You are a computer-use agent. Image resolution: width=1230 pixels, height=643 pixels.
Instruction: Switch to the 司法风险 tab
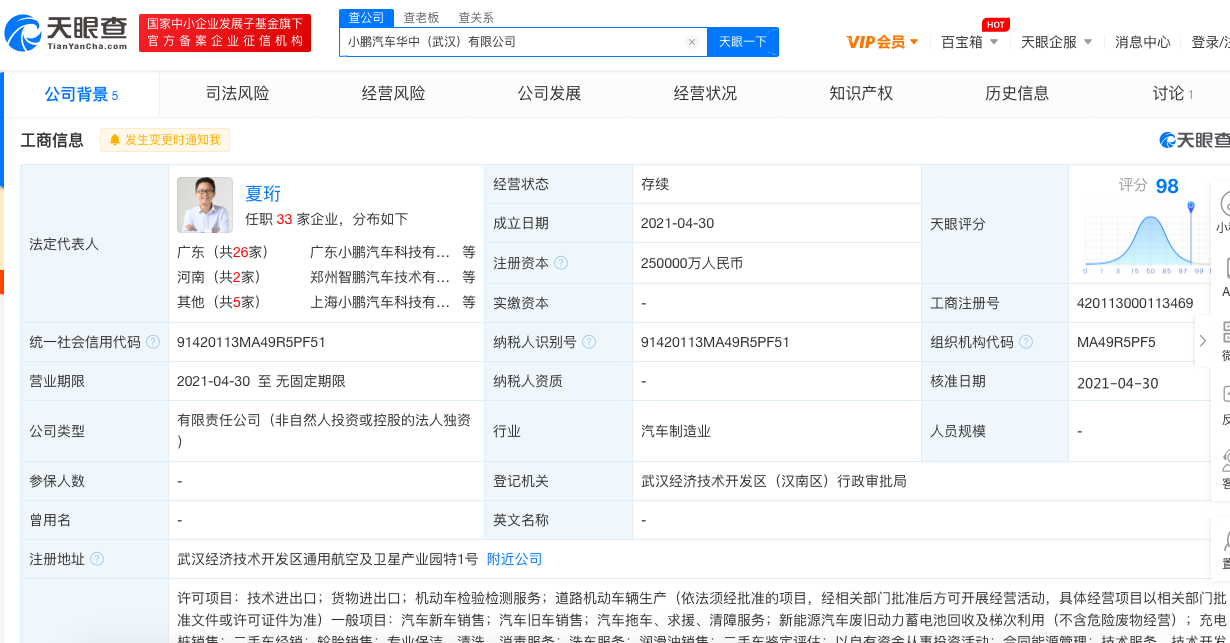237,94
